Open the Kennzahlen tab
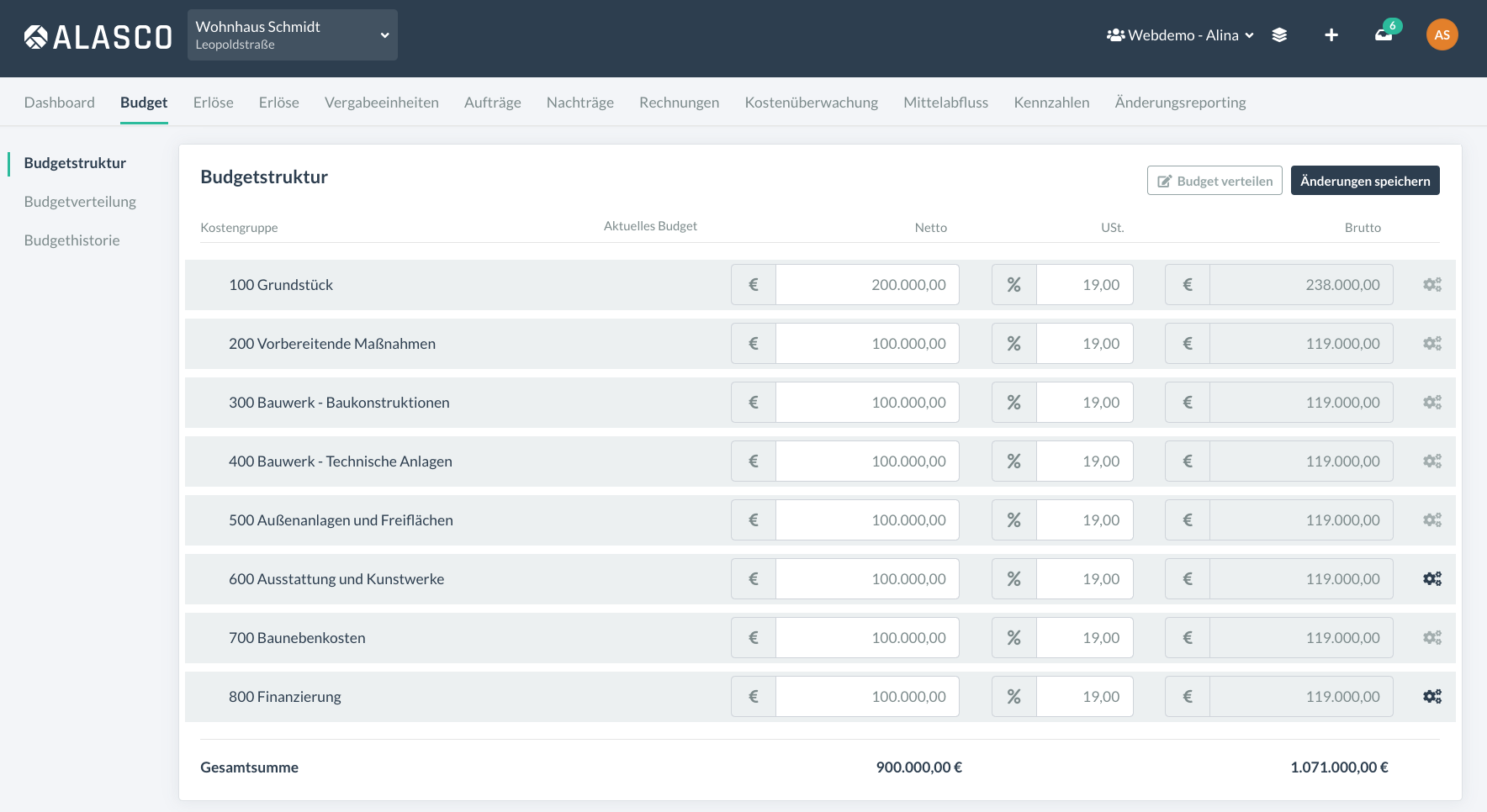1487x812 pixels. click(x=1052, y=103)
